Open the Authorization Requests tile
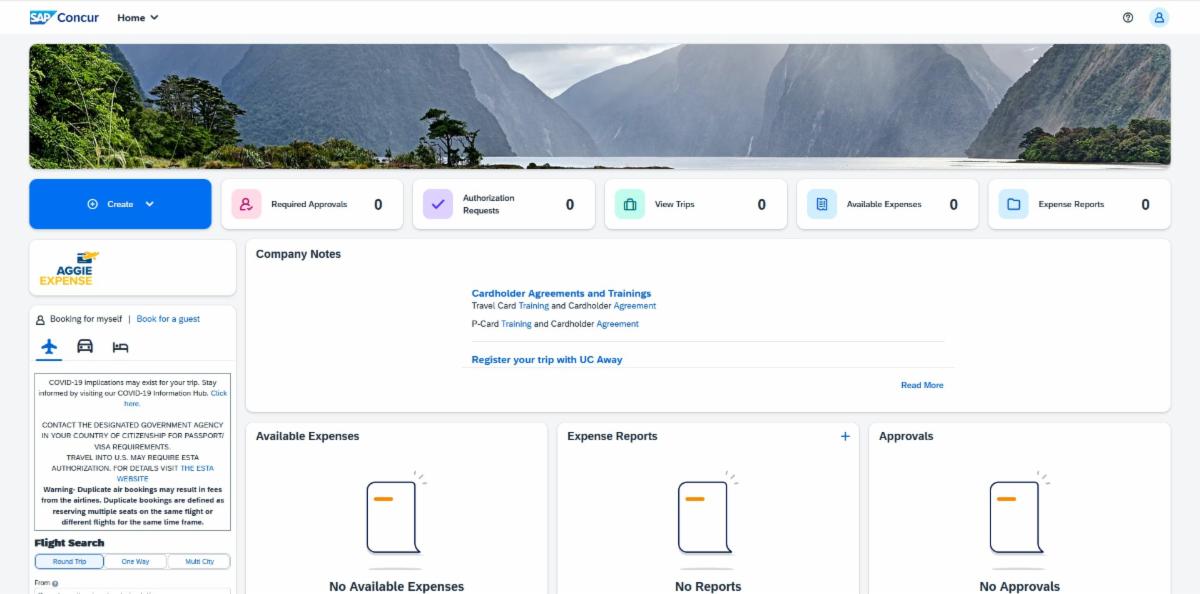This screenshot has width=1200, height=594. (x=503, y=204)
